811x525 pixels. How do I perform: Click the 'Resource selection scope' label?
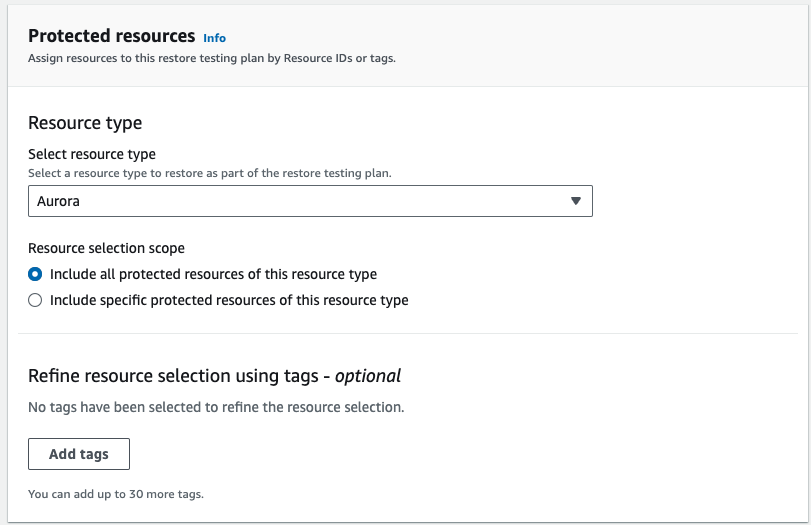click(106, 248)
